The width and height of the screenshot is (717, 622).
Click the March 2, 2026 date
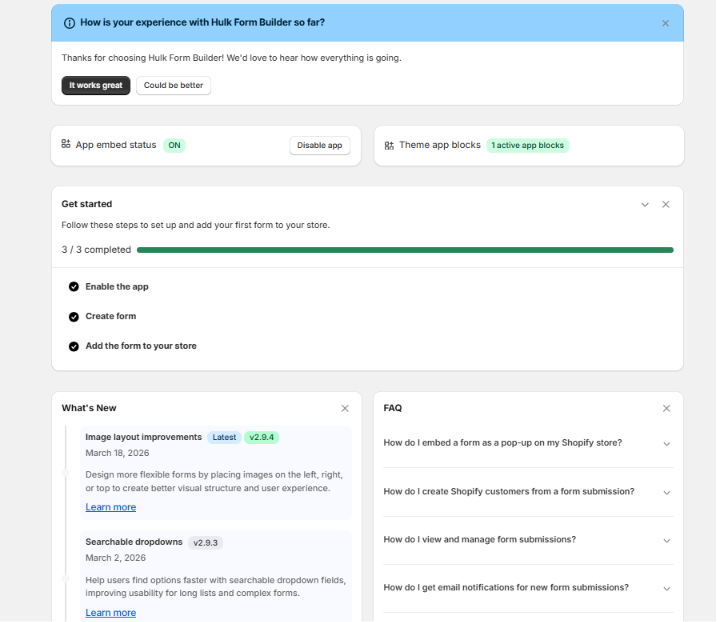116,558
